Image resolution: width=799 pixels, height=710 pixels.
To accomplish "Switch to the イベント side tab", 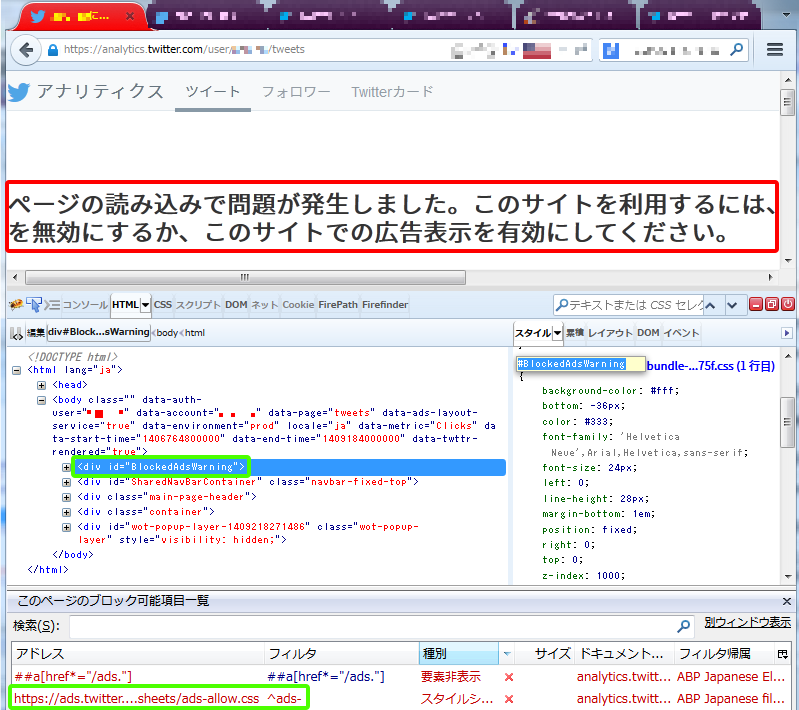I will [681, 333].
